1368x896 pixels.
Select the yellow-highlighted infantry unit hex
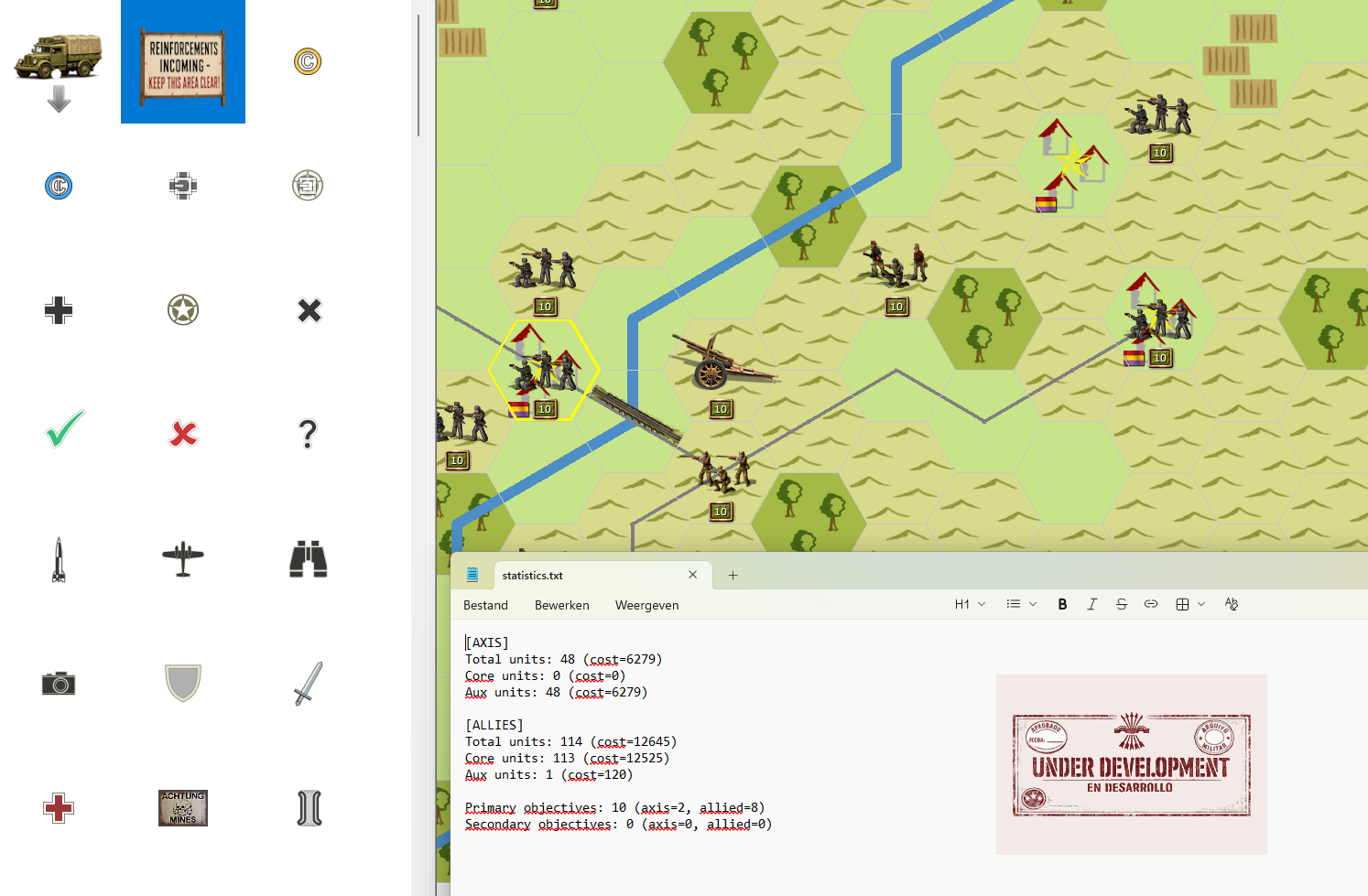(x=544, y=370)
